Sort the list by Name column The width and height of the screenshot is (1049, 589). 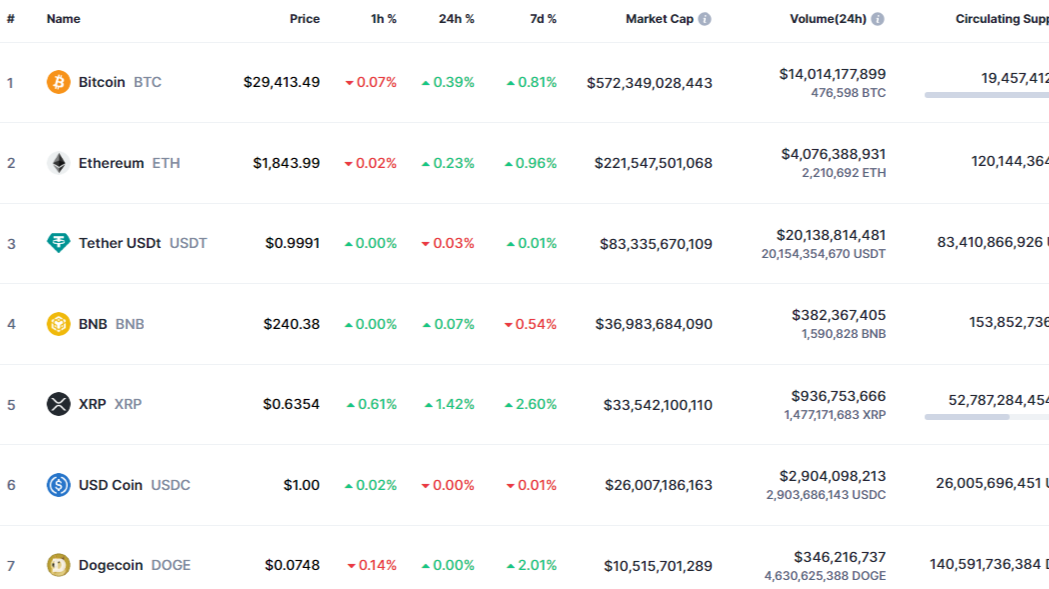(63, 18)
